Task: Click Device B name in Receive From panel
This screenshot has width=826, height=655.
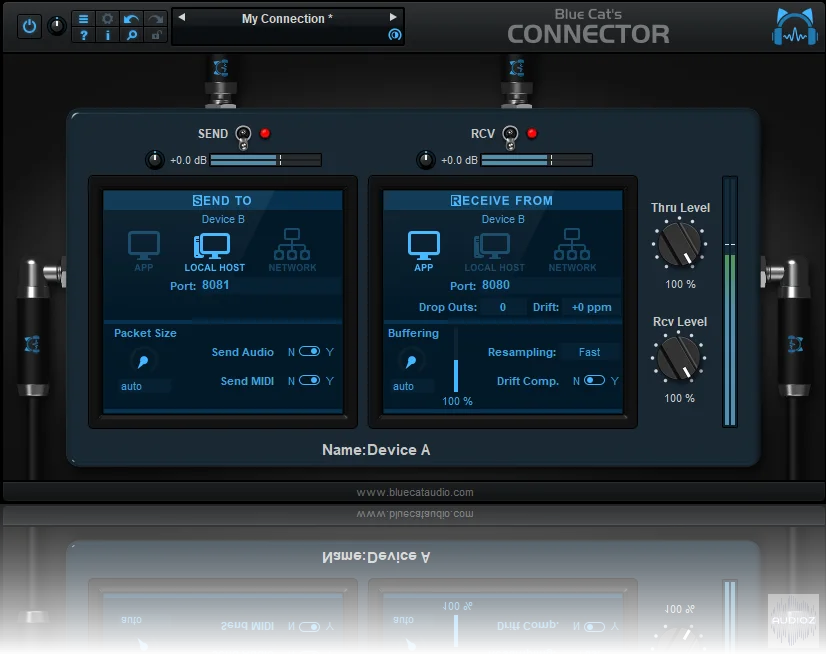Action: tap(503, 219)
